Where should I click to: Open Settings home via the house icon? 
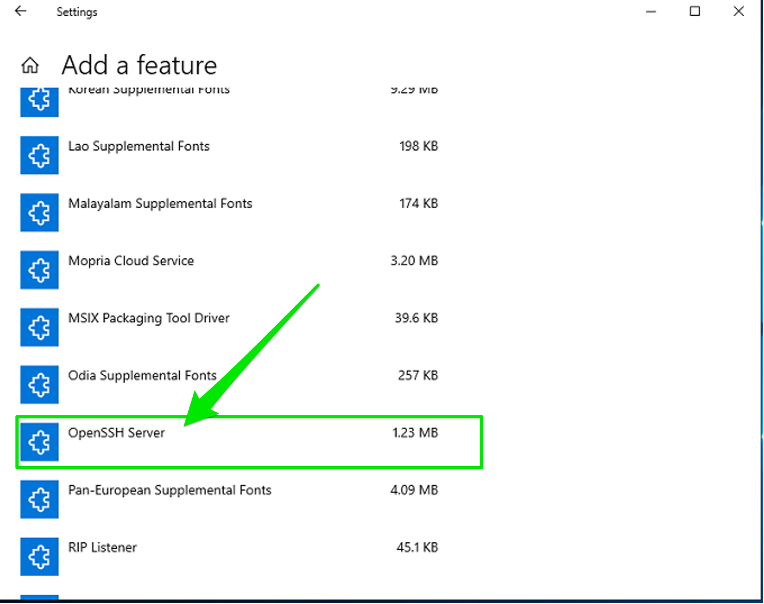tap(30, 65)
